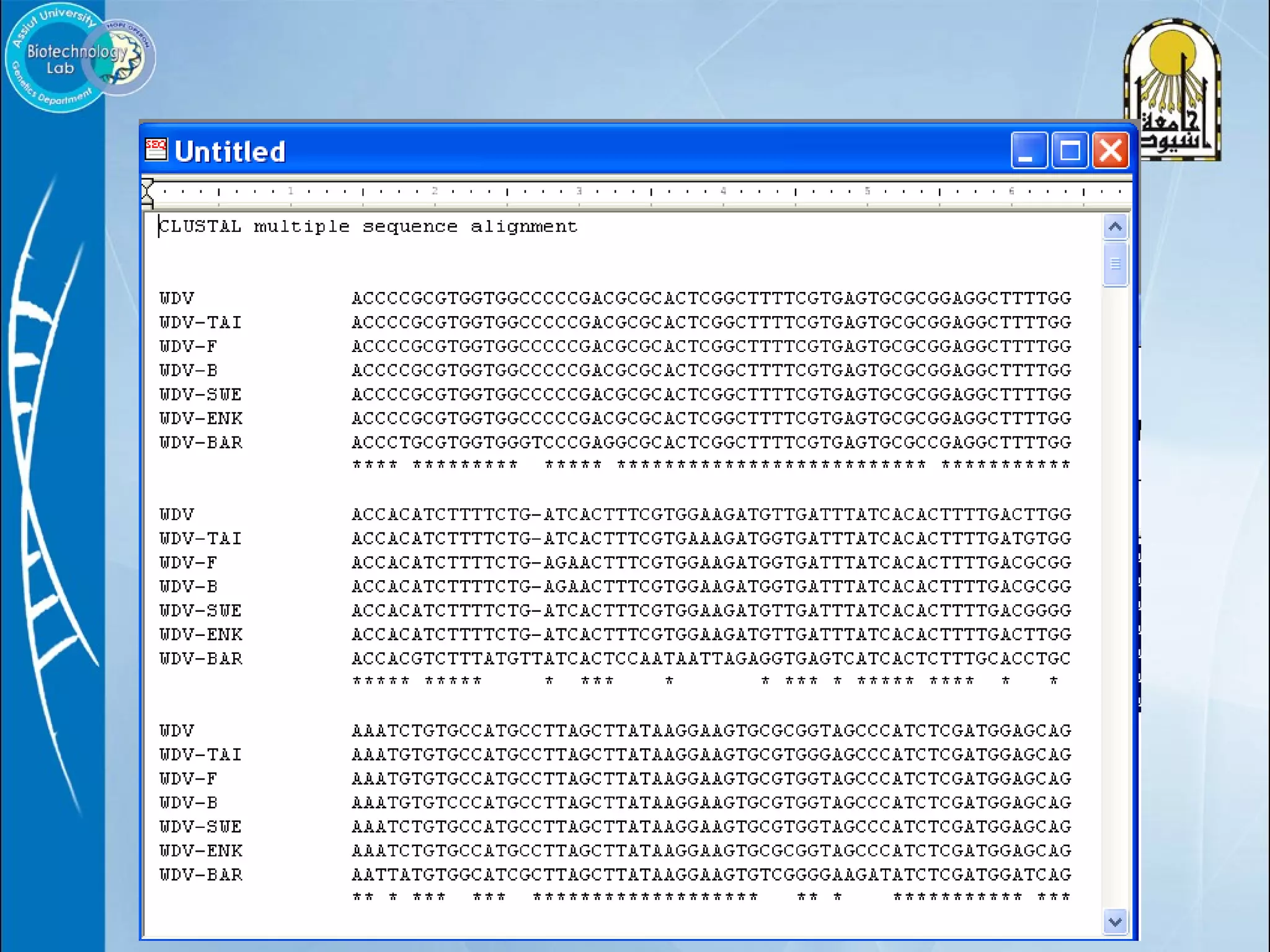Maximize the Untitled alignment window
The height and width of the screenshot is (952, 1270).
click(x=1070, y=151)
